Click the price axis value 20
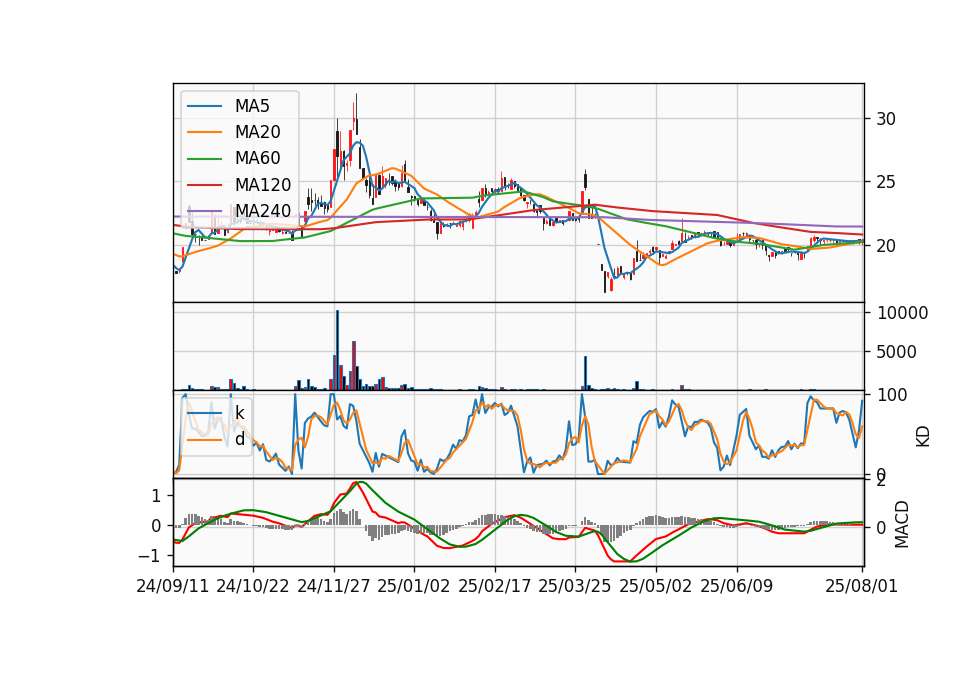Viewport: 960px width, 690px height. click(886, 246)
